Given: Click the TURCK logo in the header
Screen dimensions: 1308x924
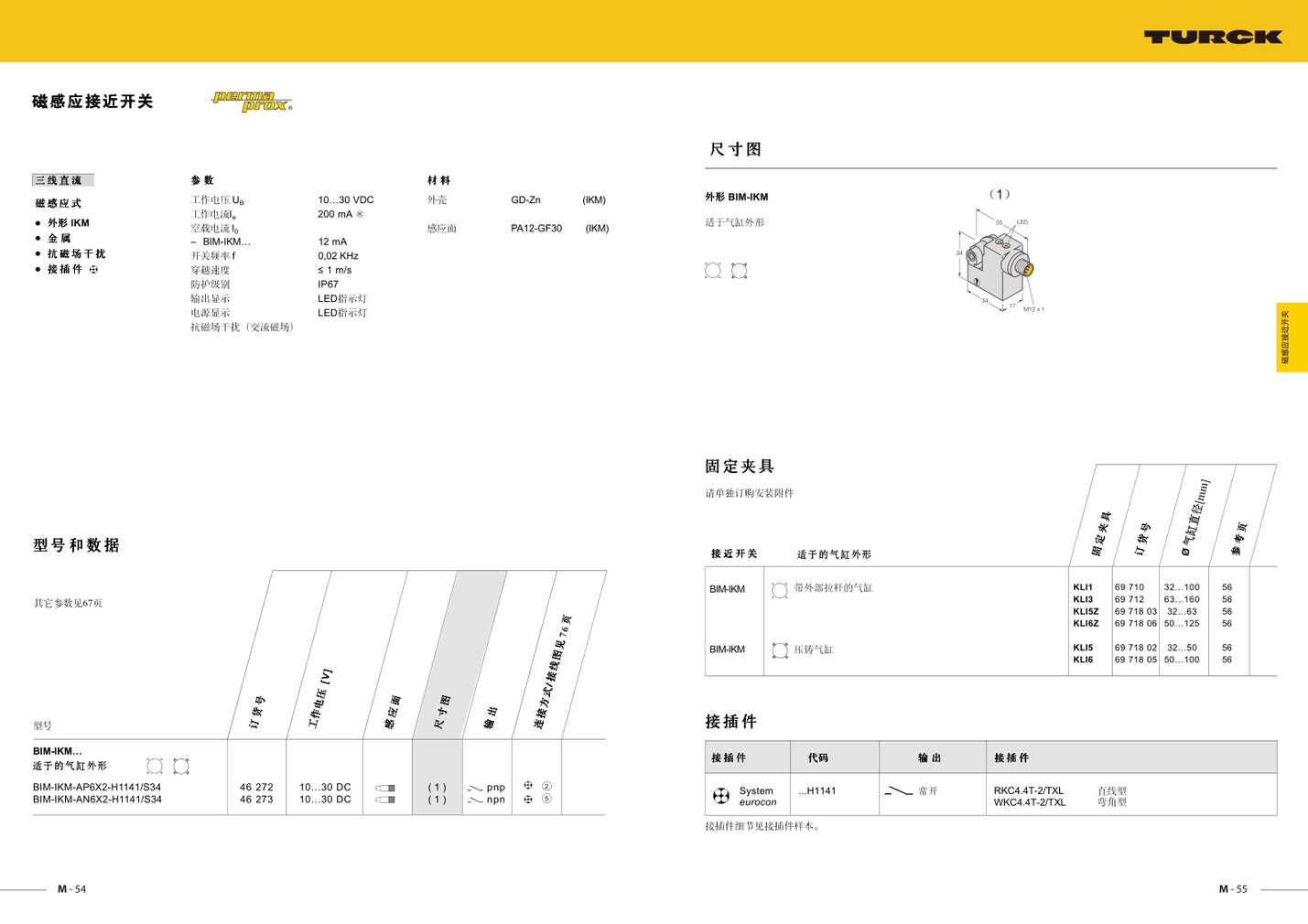Looking at the screenshot, I should click(1212, 37).
